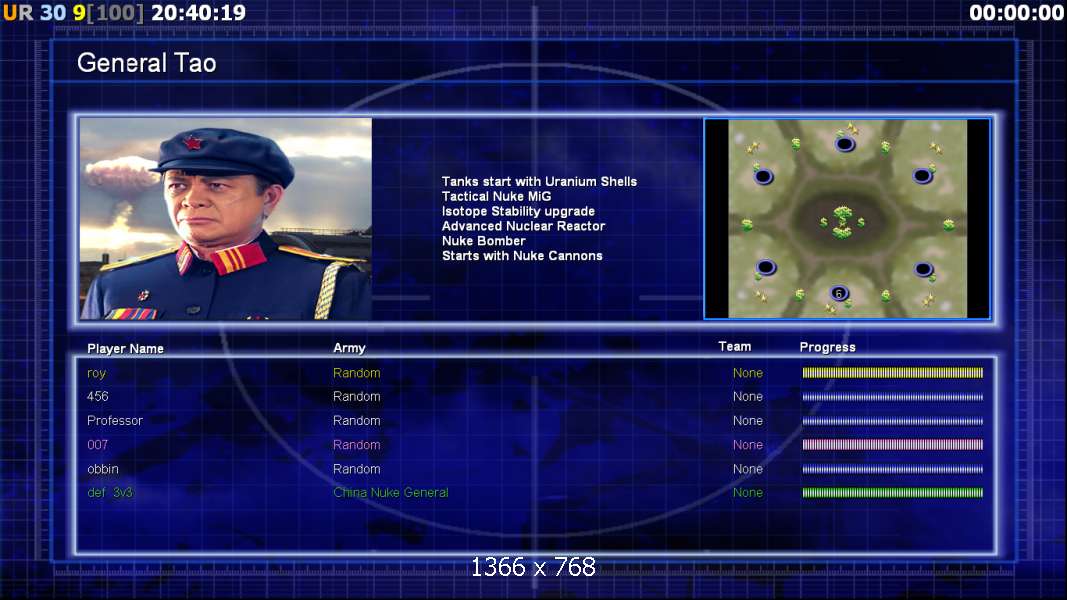The height and width of the screenshot is (600, 1067).
Task: Select player name 007
Action: coord(97,444)
